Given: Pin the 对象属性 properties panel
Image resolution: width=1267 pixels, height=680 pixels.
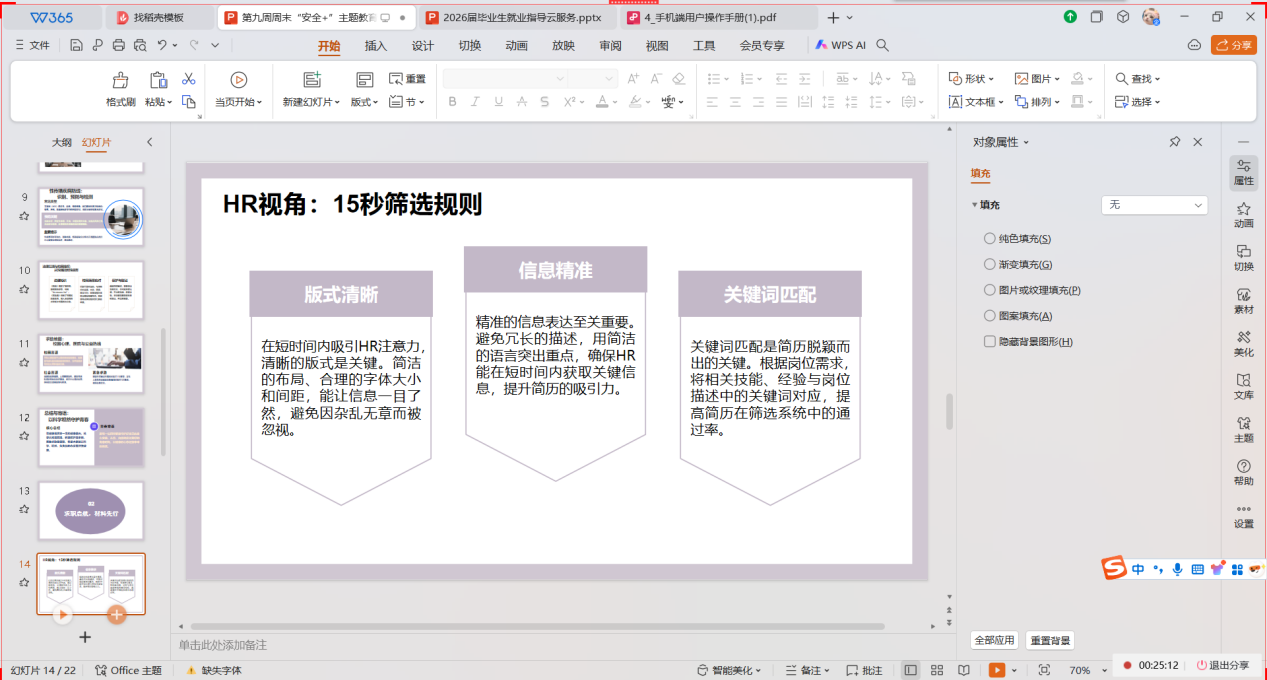Looking at the screenshot, I should (x=1175, y=143).
